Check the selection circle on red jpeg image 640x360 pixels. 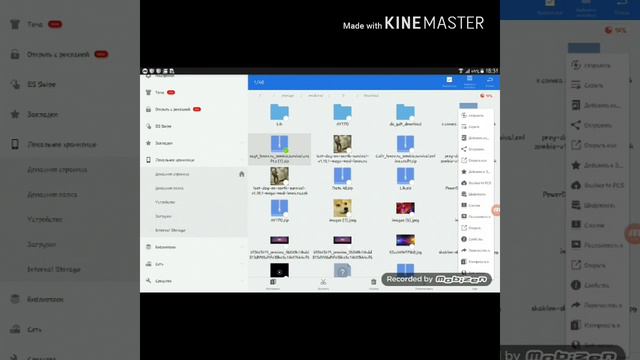pos(412,214)
